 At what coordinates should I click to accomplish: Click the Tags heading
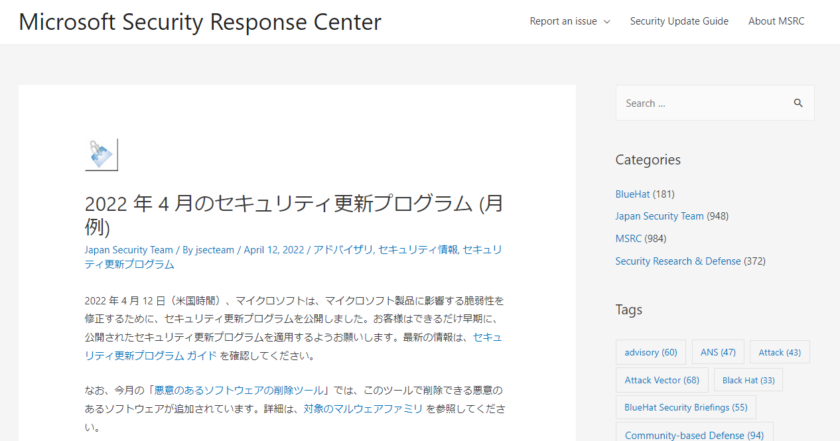[628, 310]
